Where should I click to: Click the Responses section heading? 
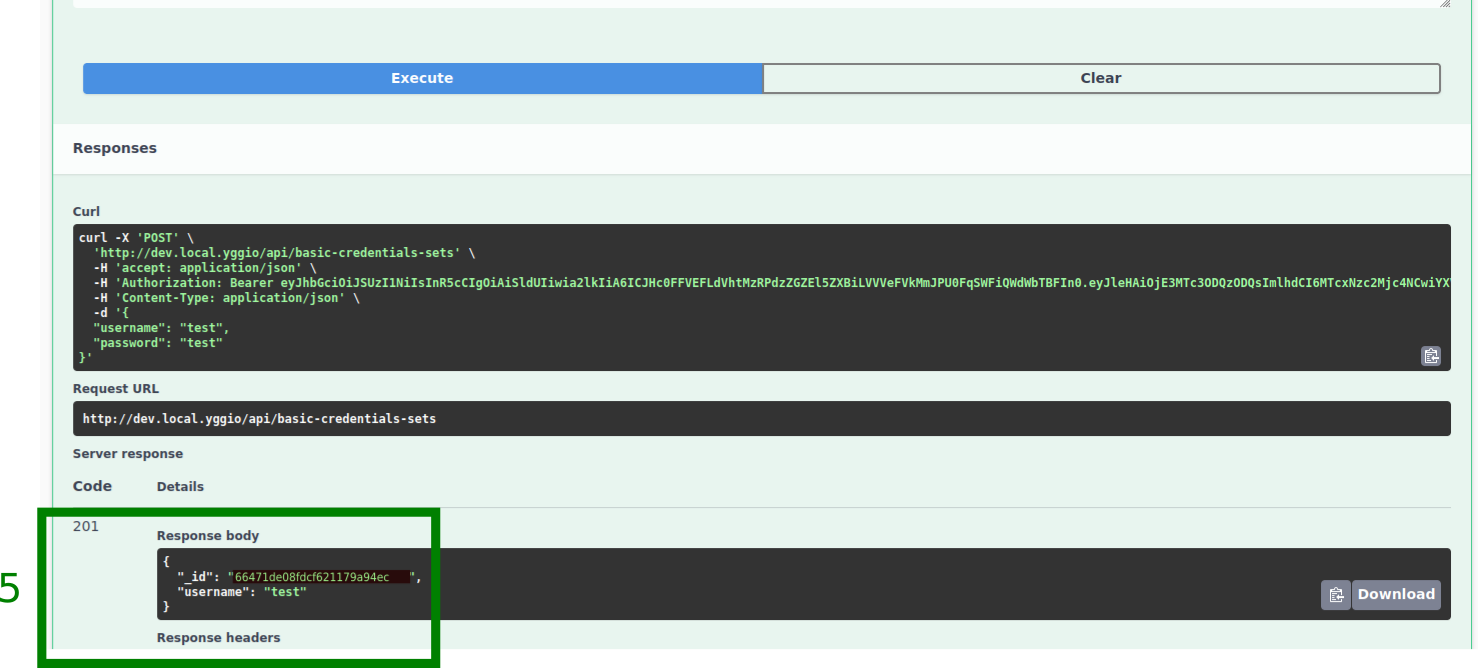click(x=115, y=148)
